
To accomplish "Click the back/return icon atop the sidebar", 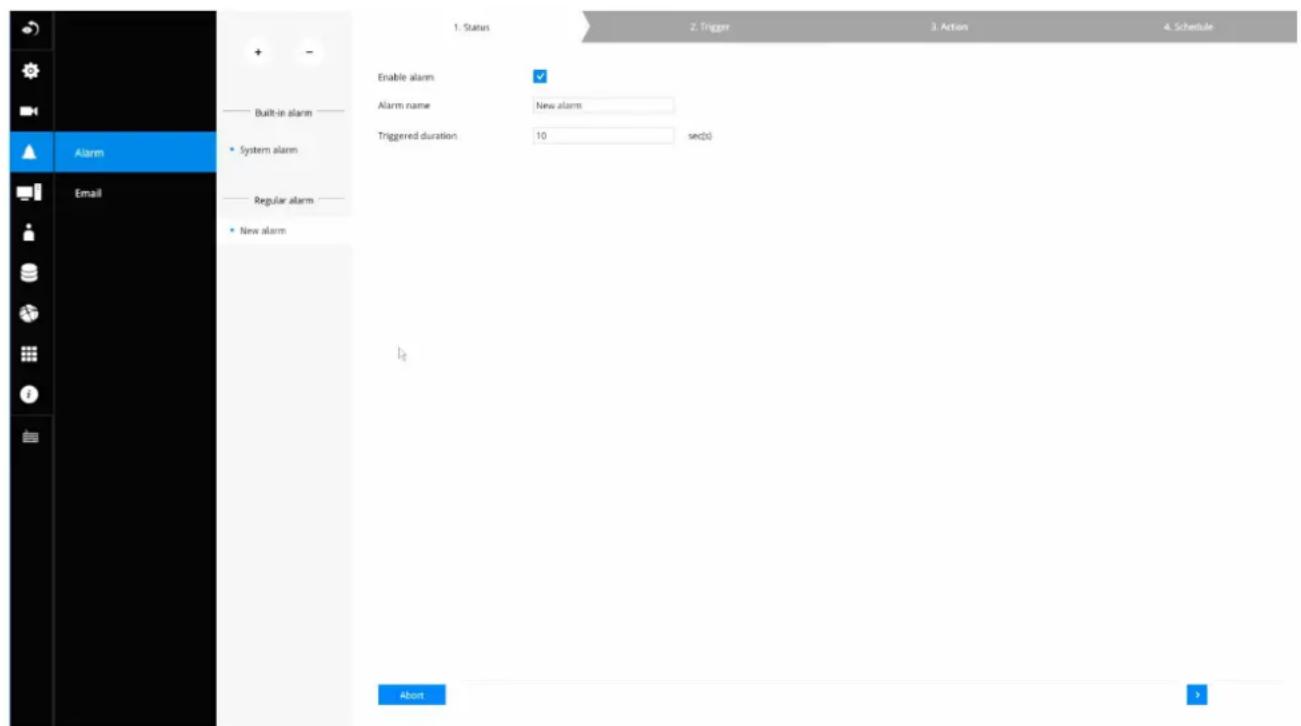I will tap(30, 30).
